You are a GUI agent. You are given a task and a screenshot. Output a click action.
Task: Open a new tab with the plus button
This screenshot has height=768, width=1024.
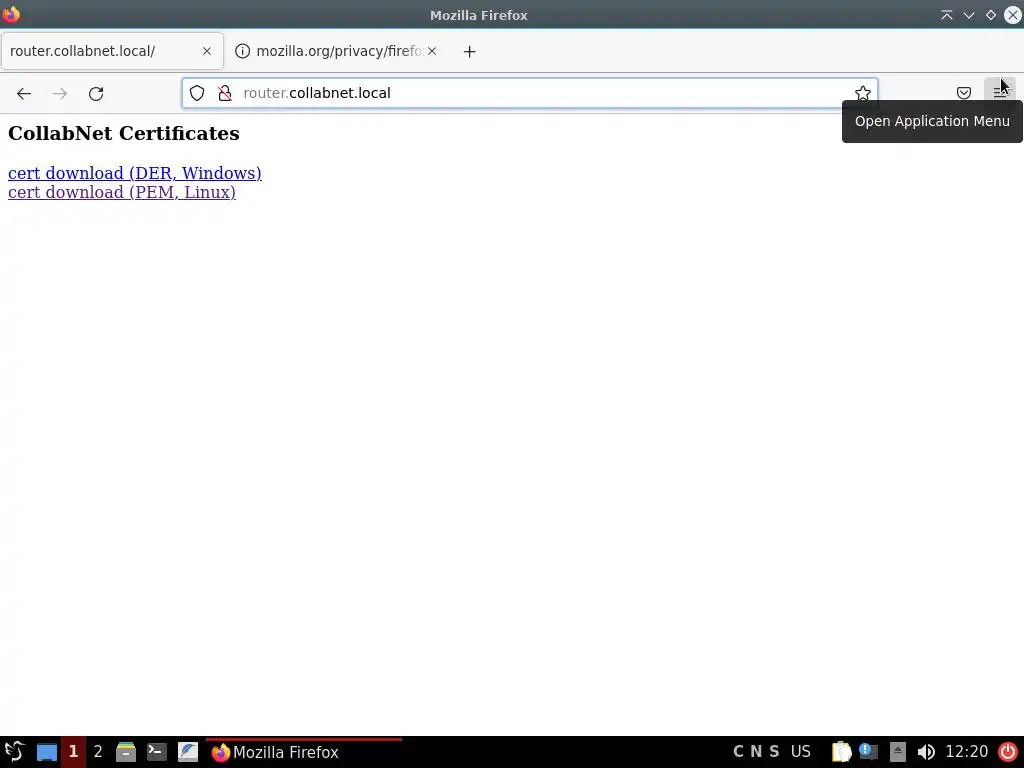[470, 52]
